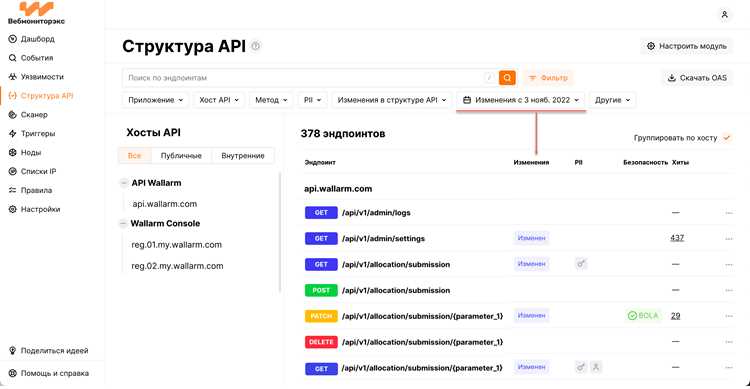Click the Правила sliders icon
The height and width of the screenshot is (389, 750).
click(x=12, y=190)
